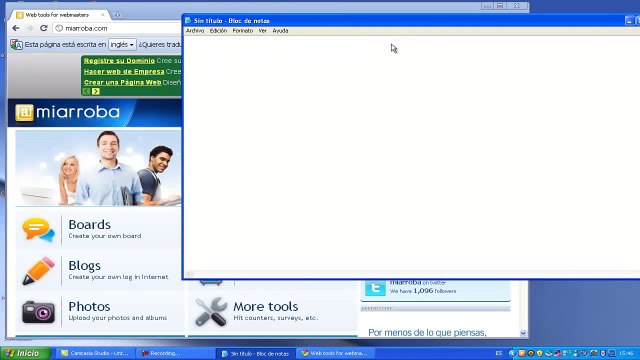The image size is (640, 360).
Task: Open the Blogs link
Action: (84, 266)
